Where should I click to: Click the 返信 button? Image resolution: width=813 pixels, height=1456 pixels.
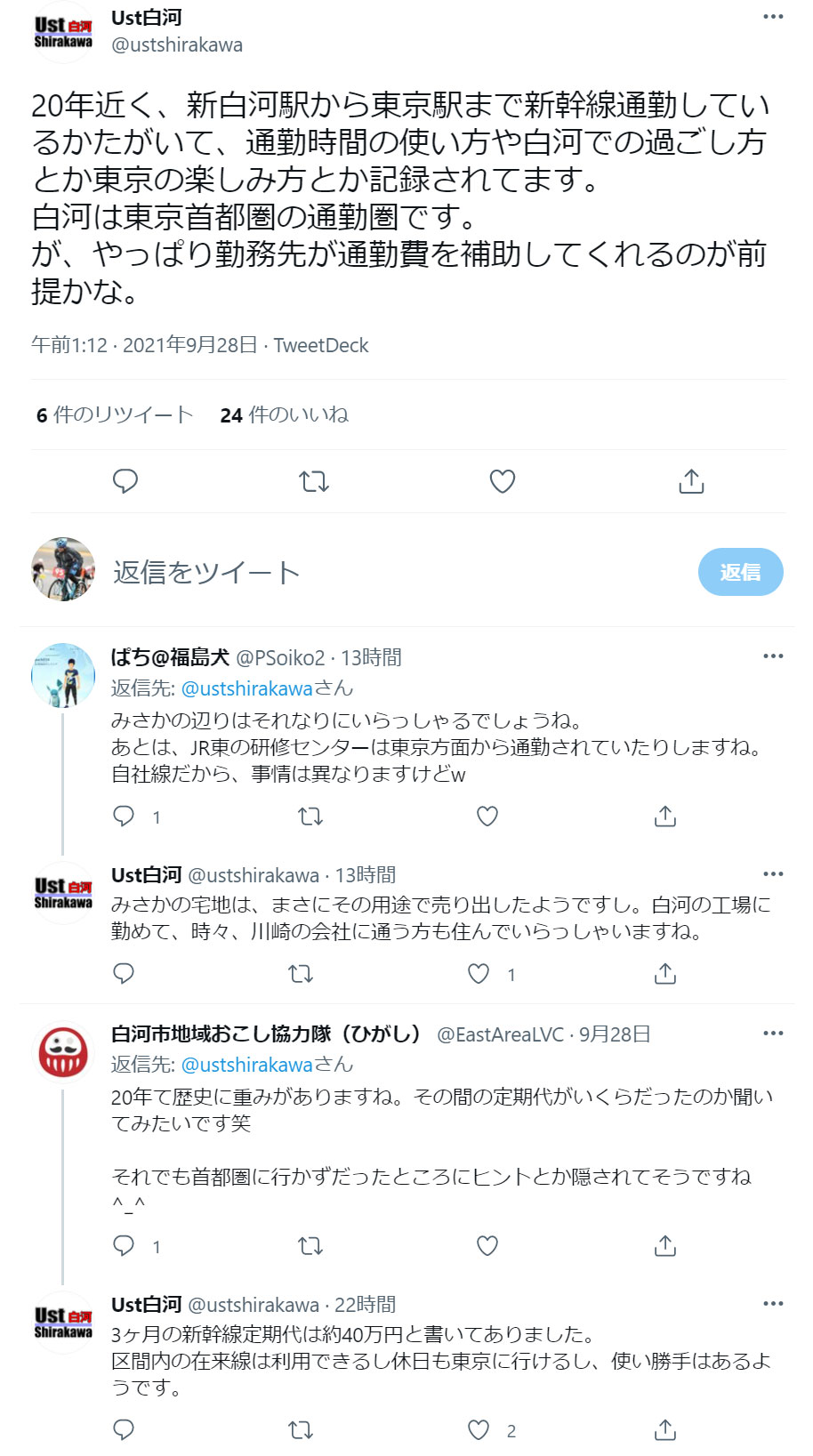click(x=740, y=572)
